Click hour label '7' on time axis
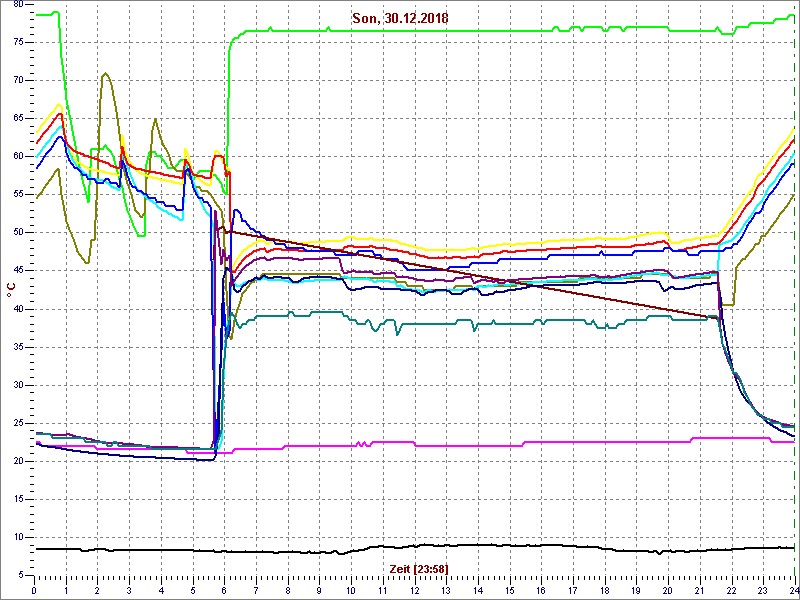This screenshot has width=800, height=600. [256, 590]
